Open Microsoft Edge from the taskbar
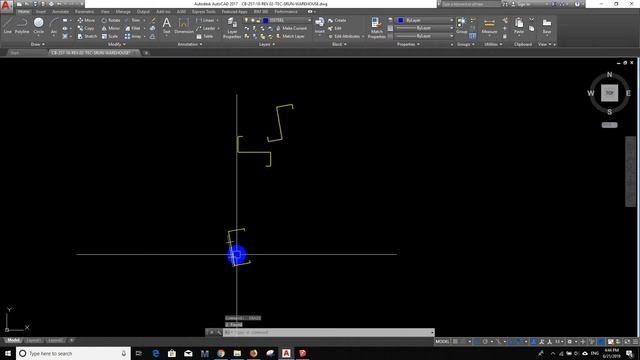The width and height of the screenshot is (640, 360). tap(156, 353)
